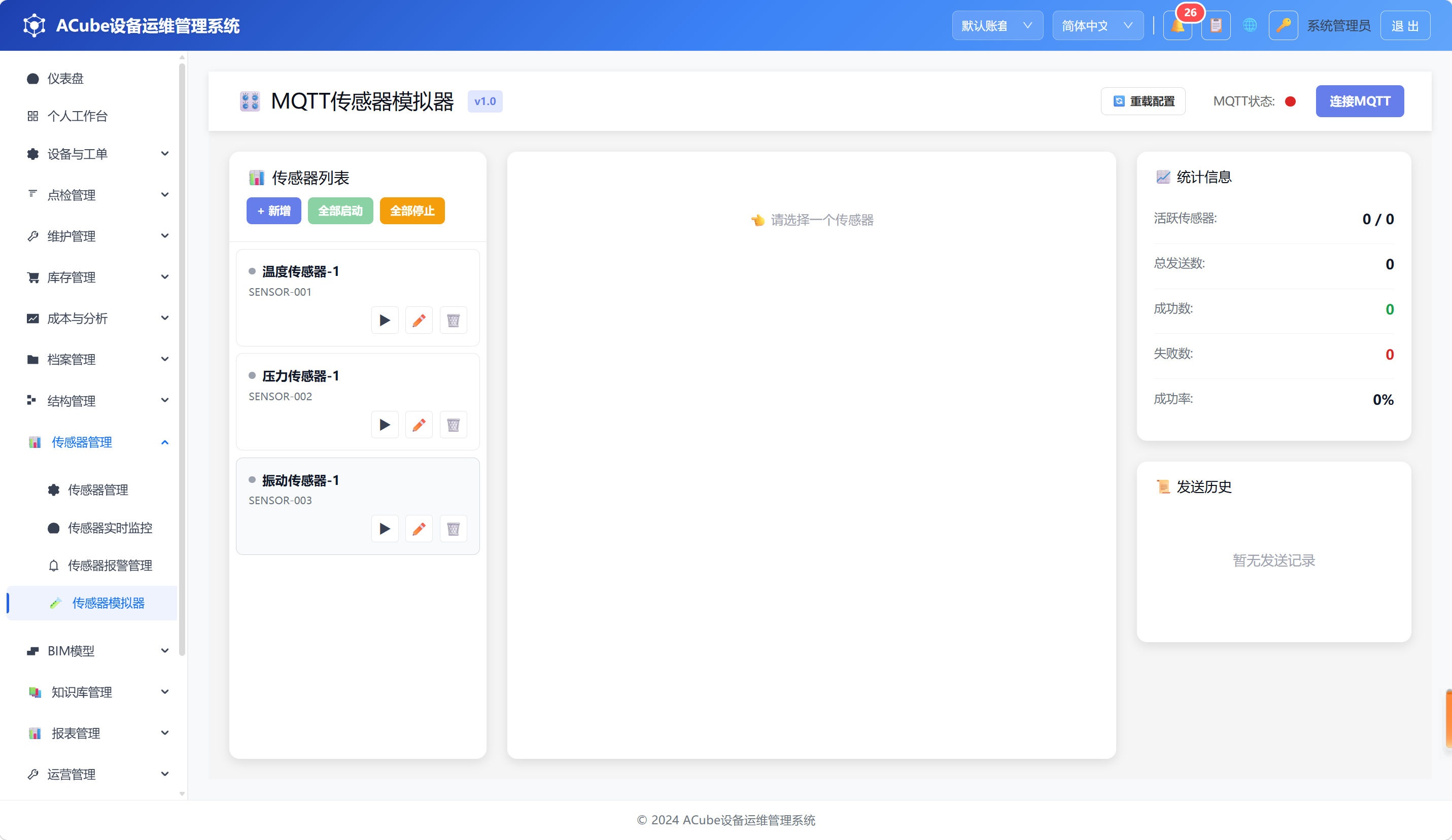Delete the 压力传感器-1 sensor with trash icon
Screen dimensions: 1452x840
454,425
